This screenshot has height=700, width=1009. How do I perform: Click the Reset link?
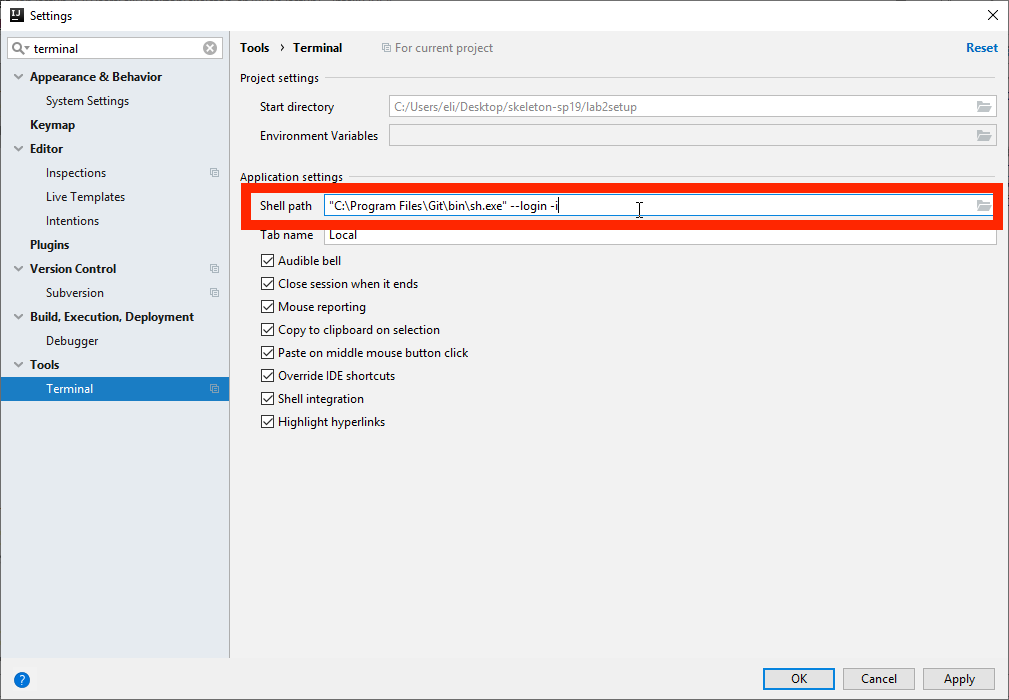982,48
